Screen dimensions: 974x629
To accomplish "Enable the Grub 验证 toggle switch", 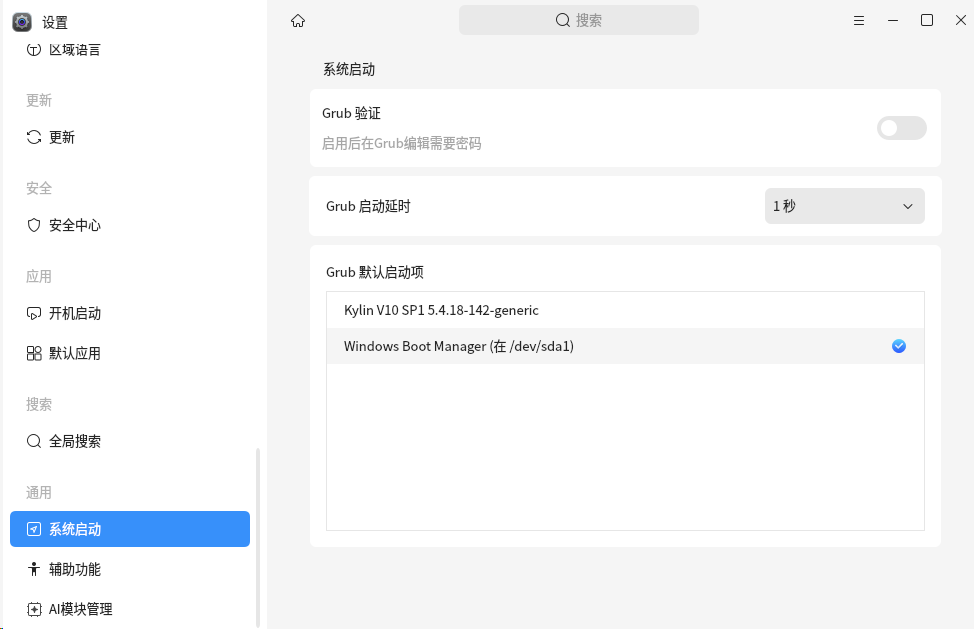I will coord(901,128).
